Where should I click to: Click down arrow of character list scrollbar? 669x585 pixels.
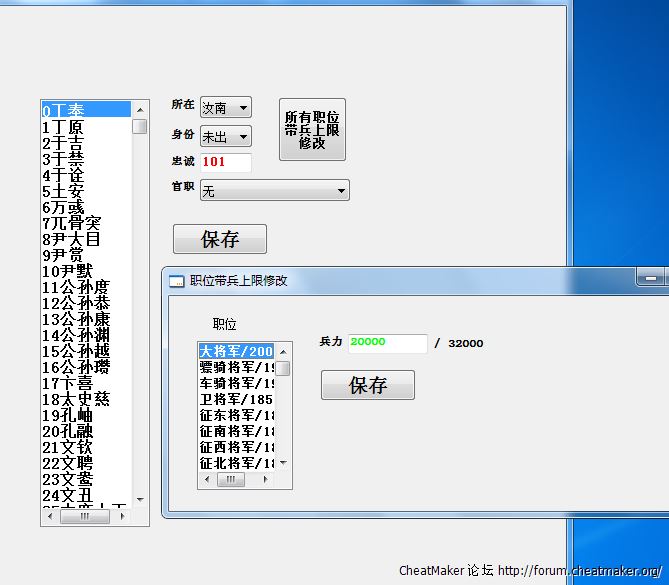[140, 499]
